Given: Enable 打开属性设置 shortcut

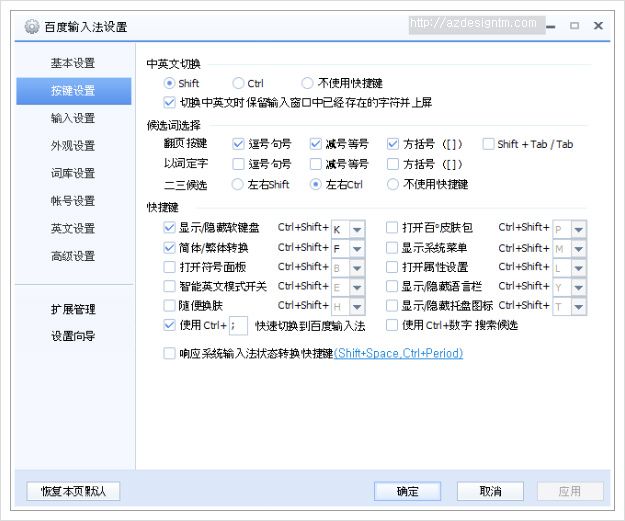Looking at the screenshot, I should pos(392,267).
